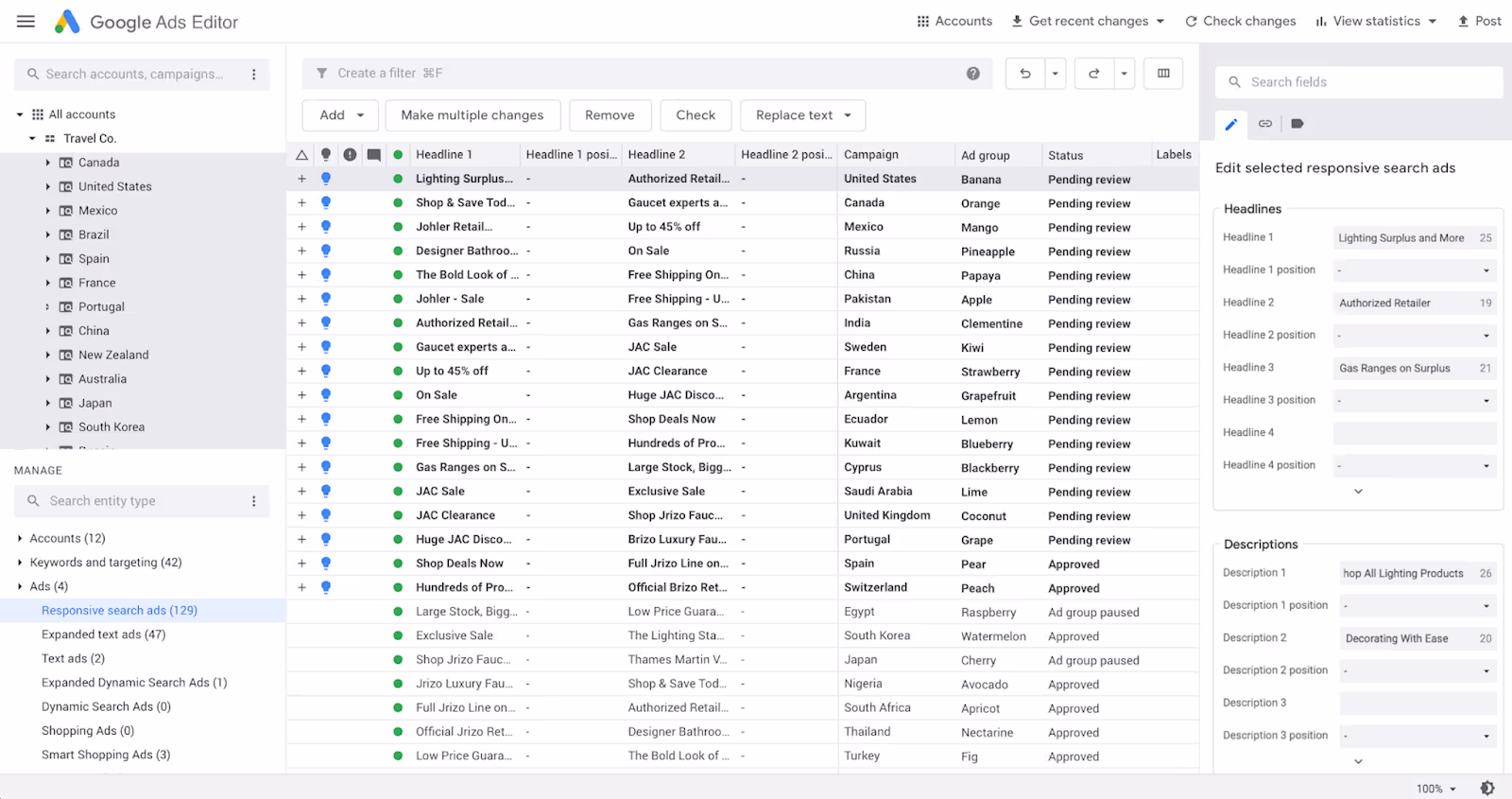This screenshot has height=799, width=1512.
Task: Sort by the green status dot column
Action: point(398,155)
